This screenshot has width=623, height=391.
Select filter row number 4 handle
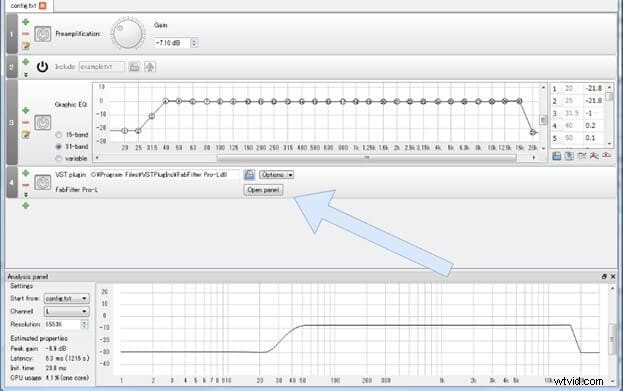point(12,182)
